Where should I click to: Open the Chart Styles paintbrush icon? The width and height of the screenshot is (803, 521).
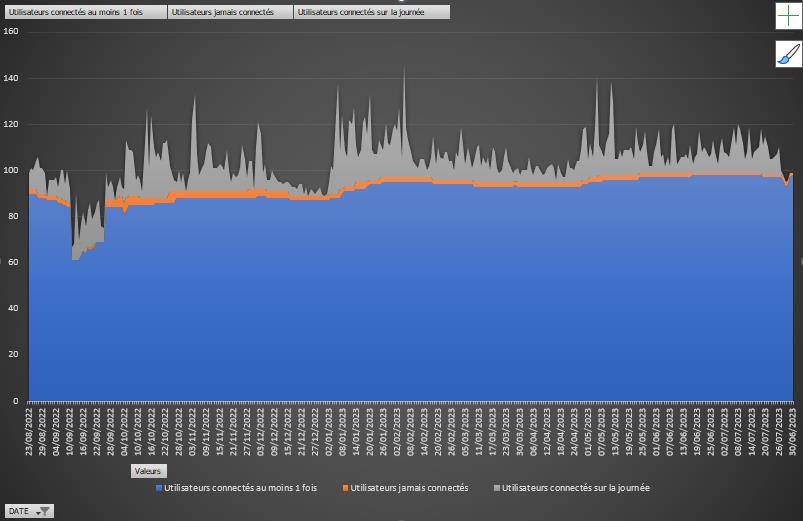[788, 55]
